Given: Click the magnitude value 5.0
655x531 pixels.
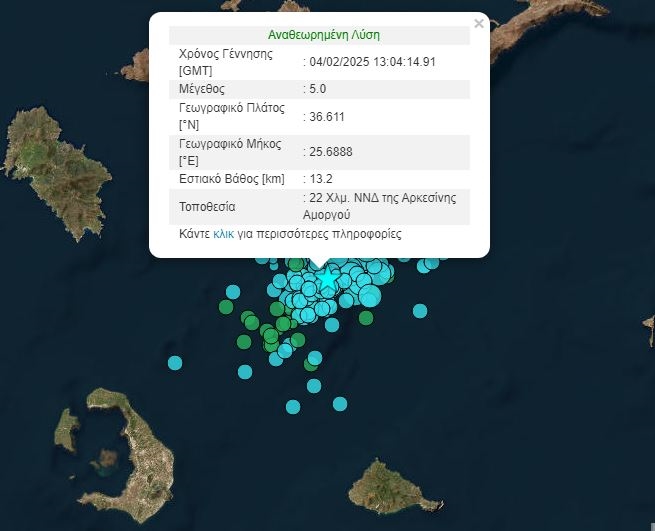Looking at the screenshot, I should pyautogui.click(x=317, y=89).
